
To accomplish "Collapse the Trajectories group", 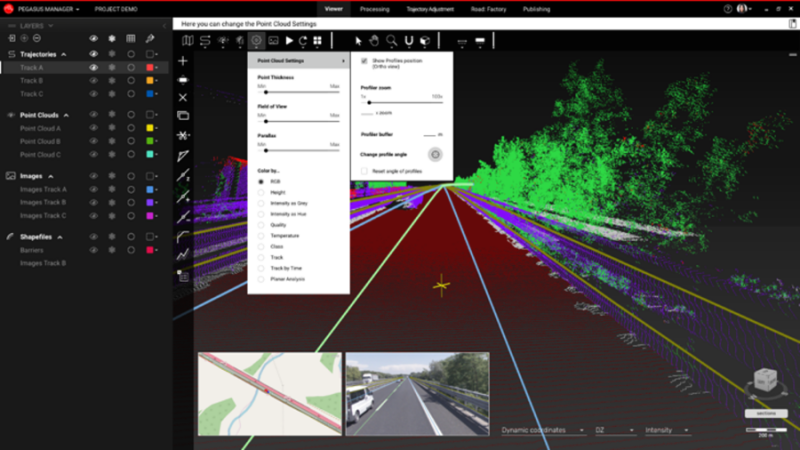I will click(64, 54).
